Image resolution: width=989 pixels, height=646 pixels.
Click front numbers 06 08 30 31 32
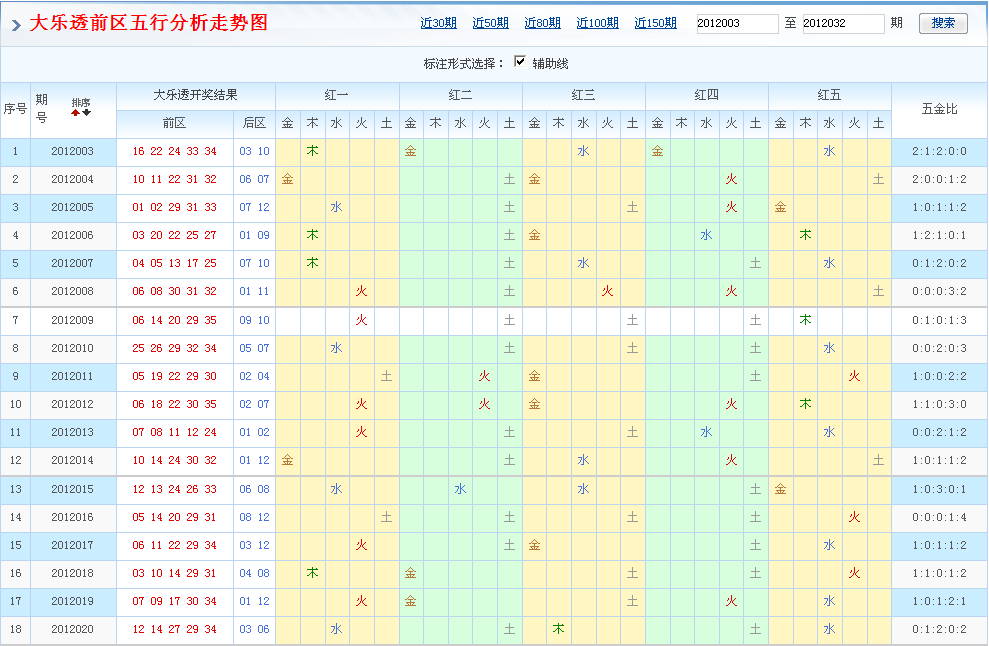175,291
